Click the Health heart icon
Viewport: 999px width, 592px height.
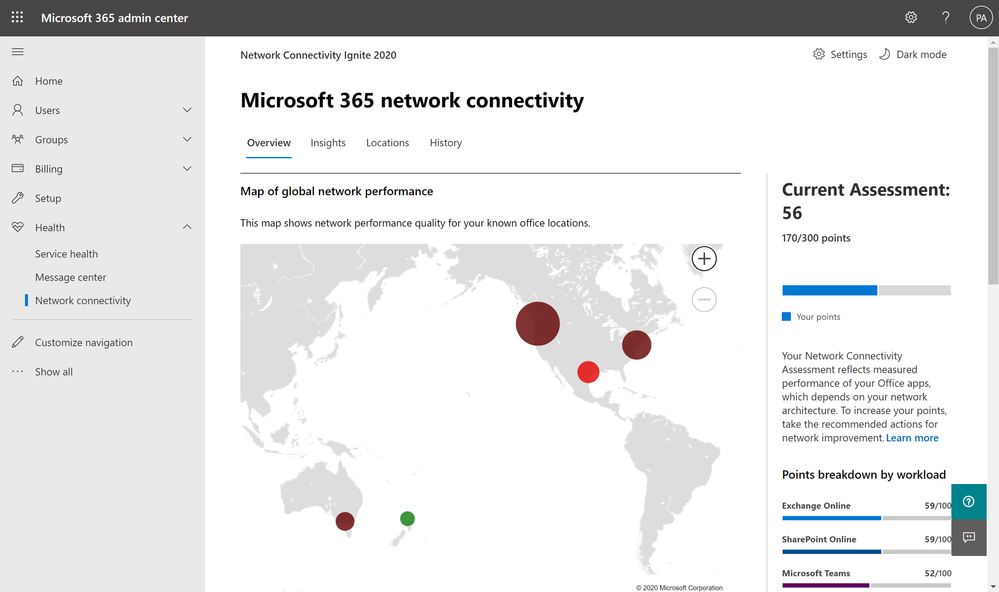pyautogui.click(x=18, y=227)
